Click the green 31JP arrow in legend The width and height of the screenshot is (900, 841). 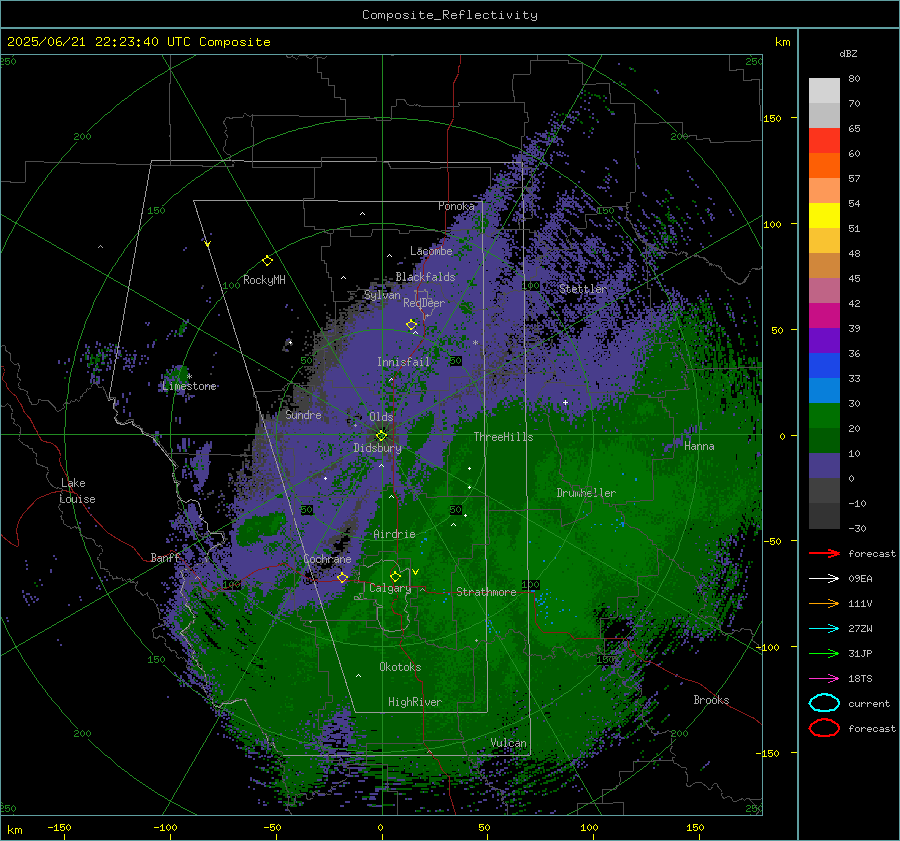(x=824, y=653)
